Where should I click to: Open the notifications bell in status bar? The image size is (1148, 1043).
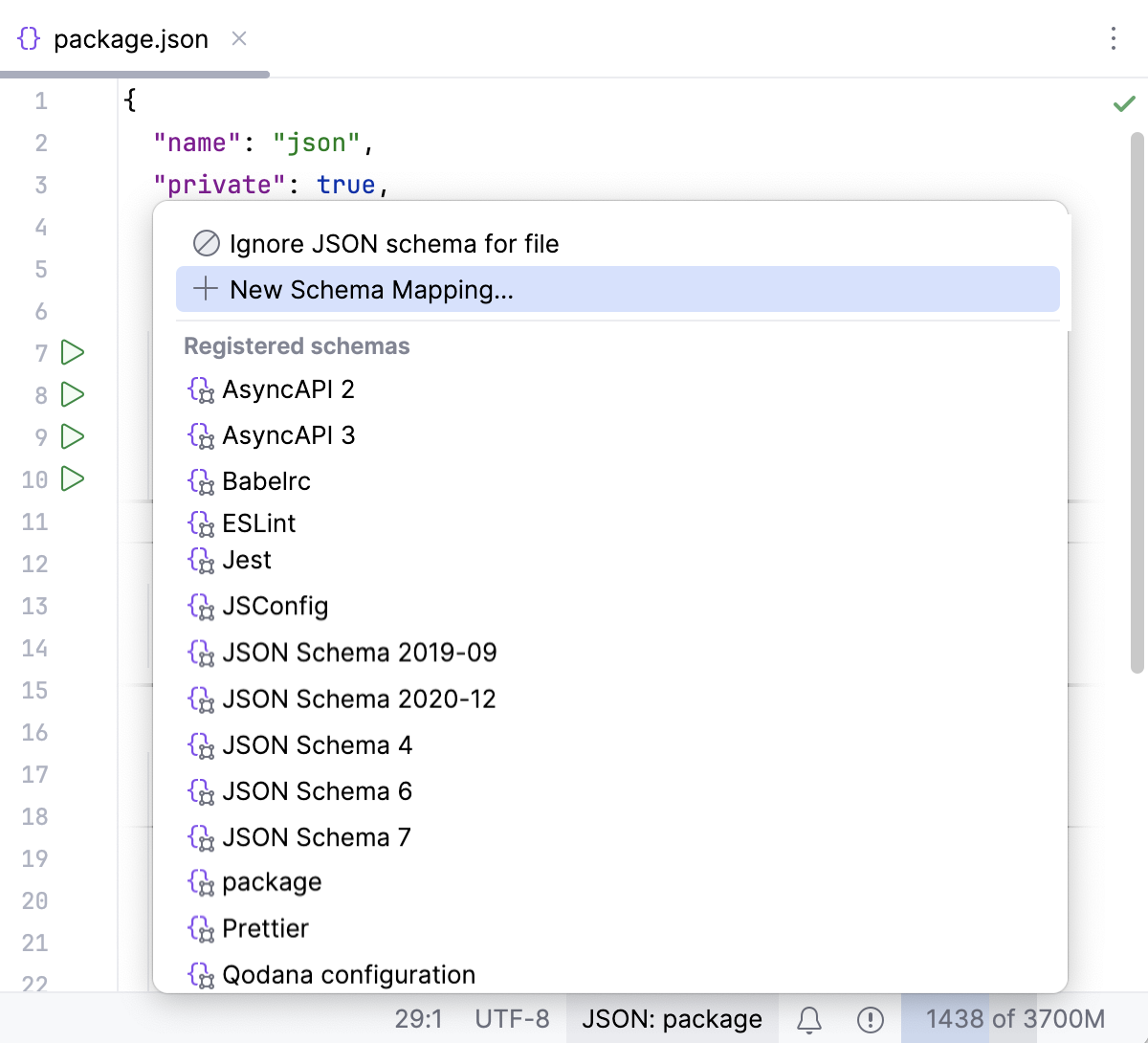point(808,1018)
